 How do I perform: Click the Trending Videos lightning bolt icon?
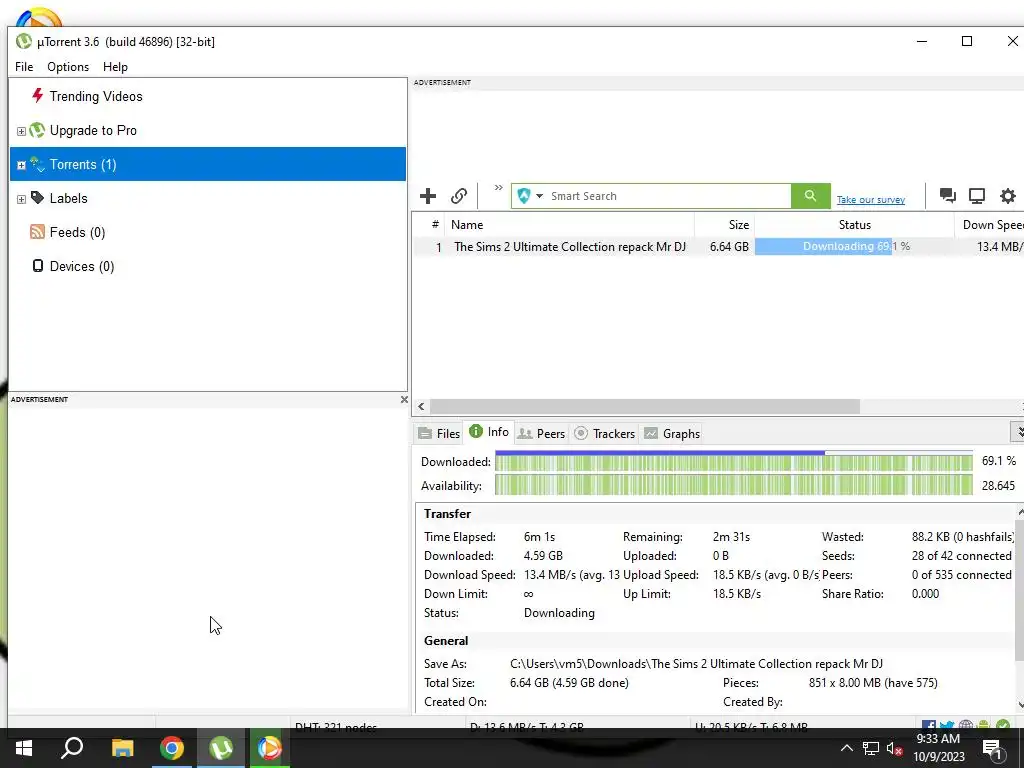(37, 95)
